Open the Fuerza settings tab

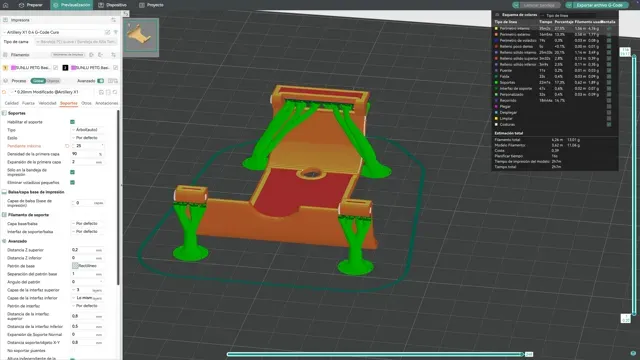(28, 103)
